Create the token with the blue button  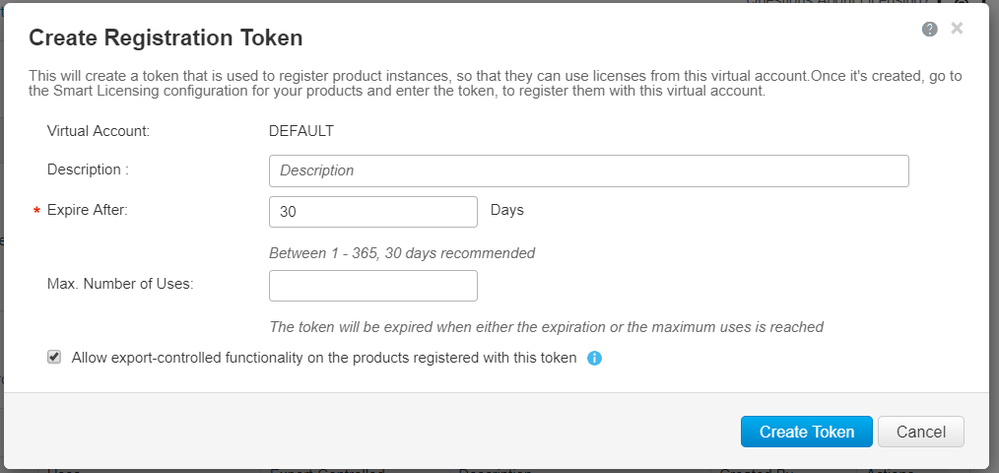coord(807,432)
